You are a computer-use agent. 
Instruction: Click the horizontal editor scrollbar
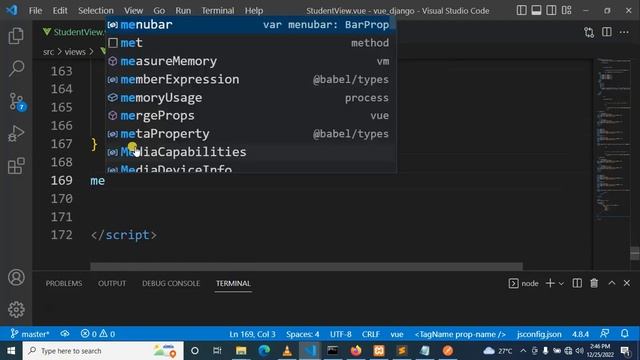[306, 266]
